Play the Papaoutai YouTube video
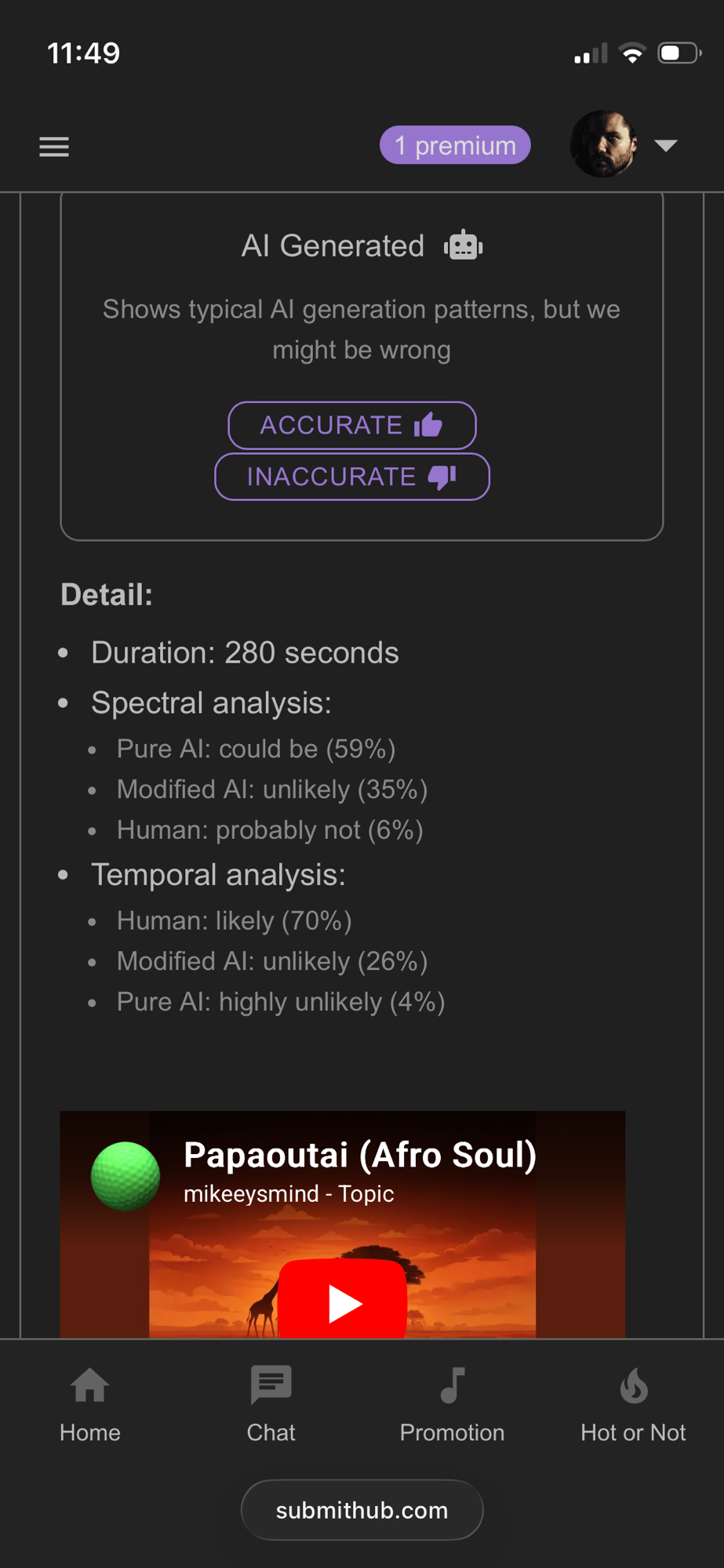This screenshot has width=724, height=1568. (x=343, y=1301)
